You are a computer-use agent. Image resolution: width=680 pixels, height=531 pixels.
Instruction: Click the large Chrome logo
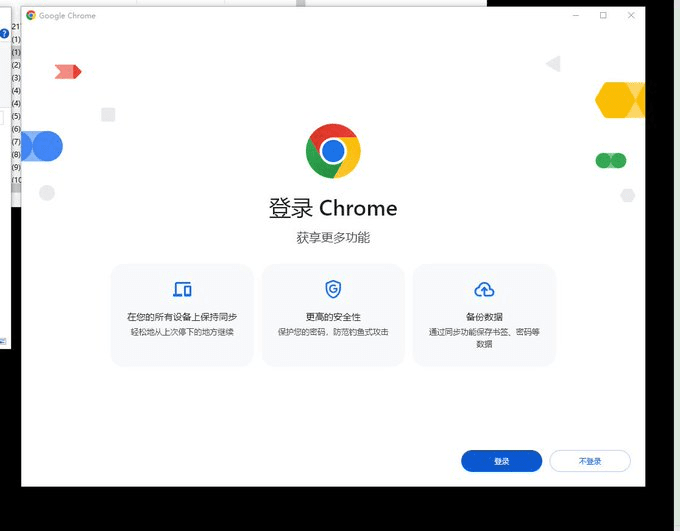(x=333, y=151)
